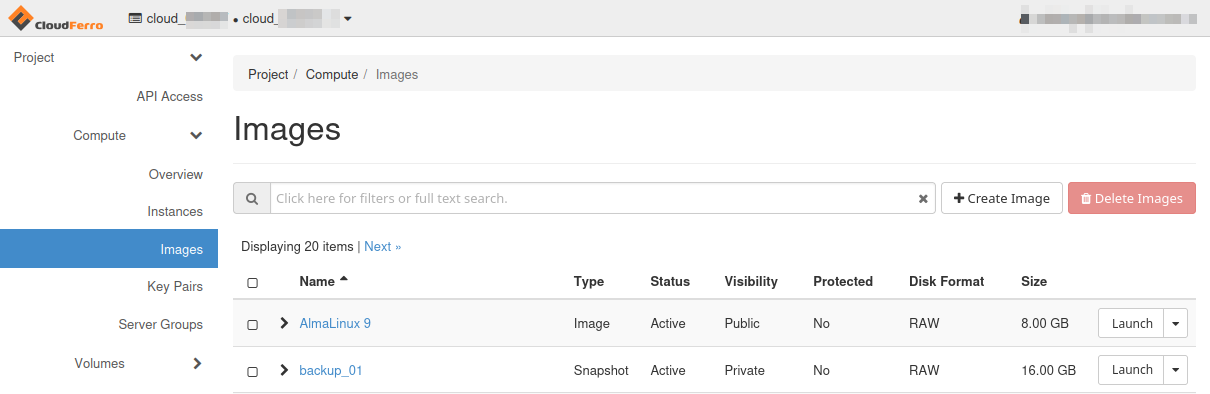Click the Public visibility cell

coord(742,323)
